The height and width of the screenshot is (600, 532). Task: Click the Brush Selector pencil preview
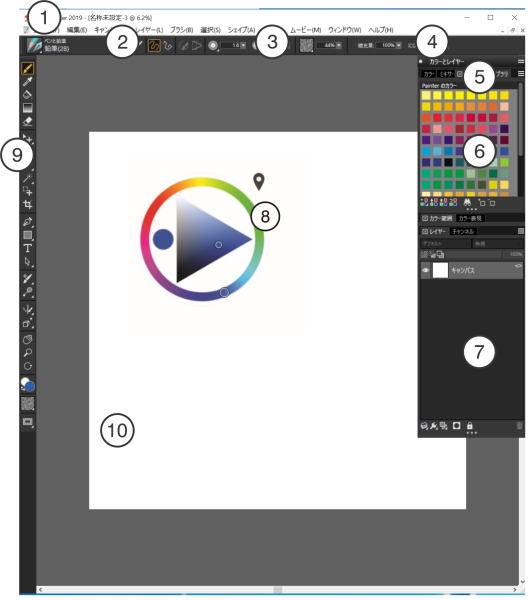(x=34, y=45)
